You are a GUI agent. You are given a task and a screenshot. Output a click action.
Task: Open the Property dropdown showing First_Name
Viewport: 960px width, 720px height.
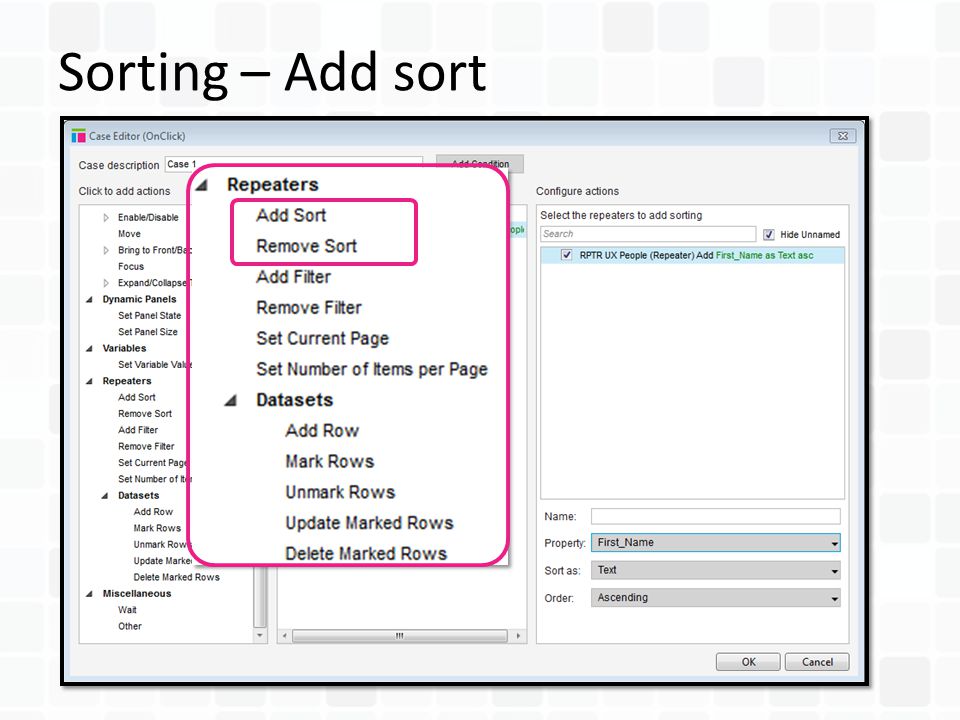(x=716, y=542)
